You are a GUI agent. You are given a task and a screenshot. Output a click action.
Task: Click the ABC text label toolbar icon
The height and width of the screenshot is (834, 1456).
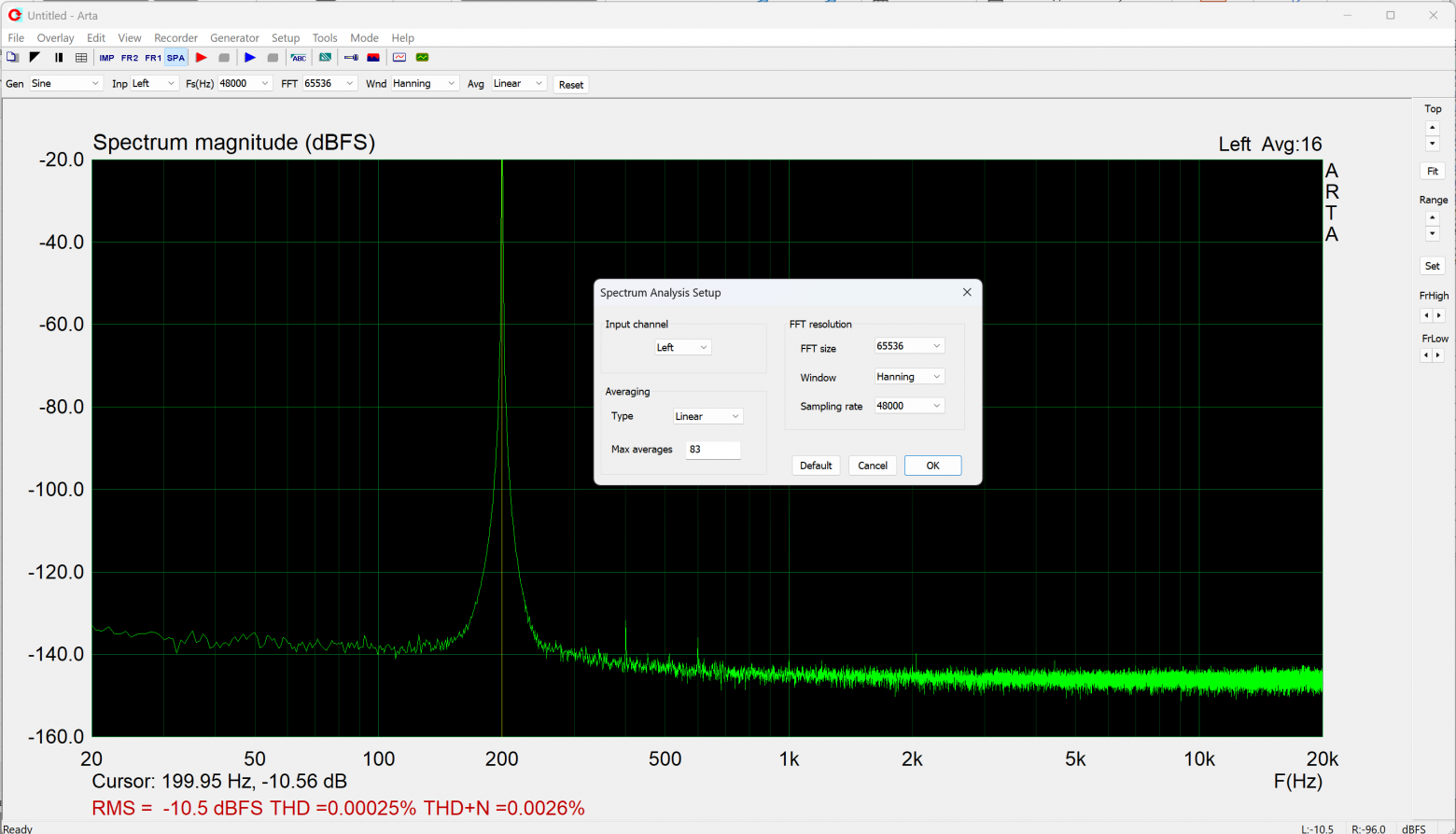[299, 58]
